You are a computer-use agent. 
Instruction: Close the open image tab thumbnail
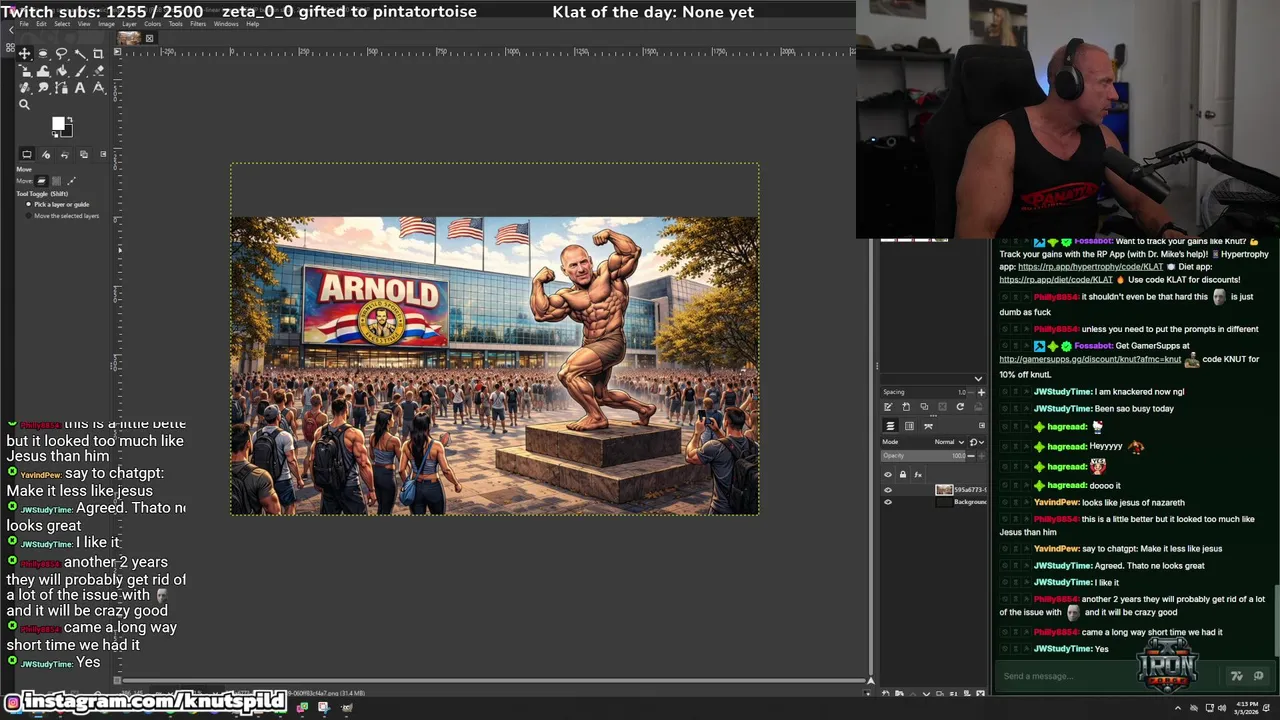coord(149,38)
